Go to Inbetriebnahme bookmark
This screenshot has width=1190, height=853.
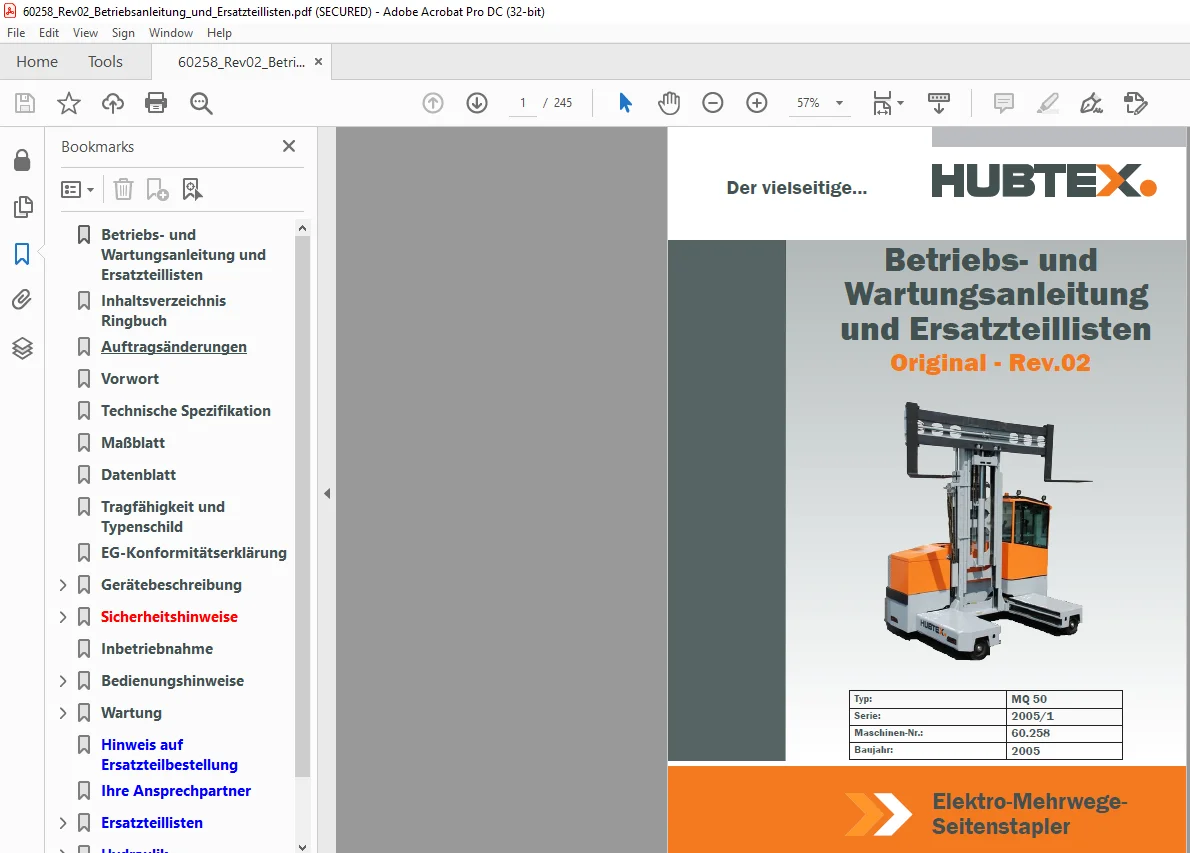tap(157, 649)
